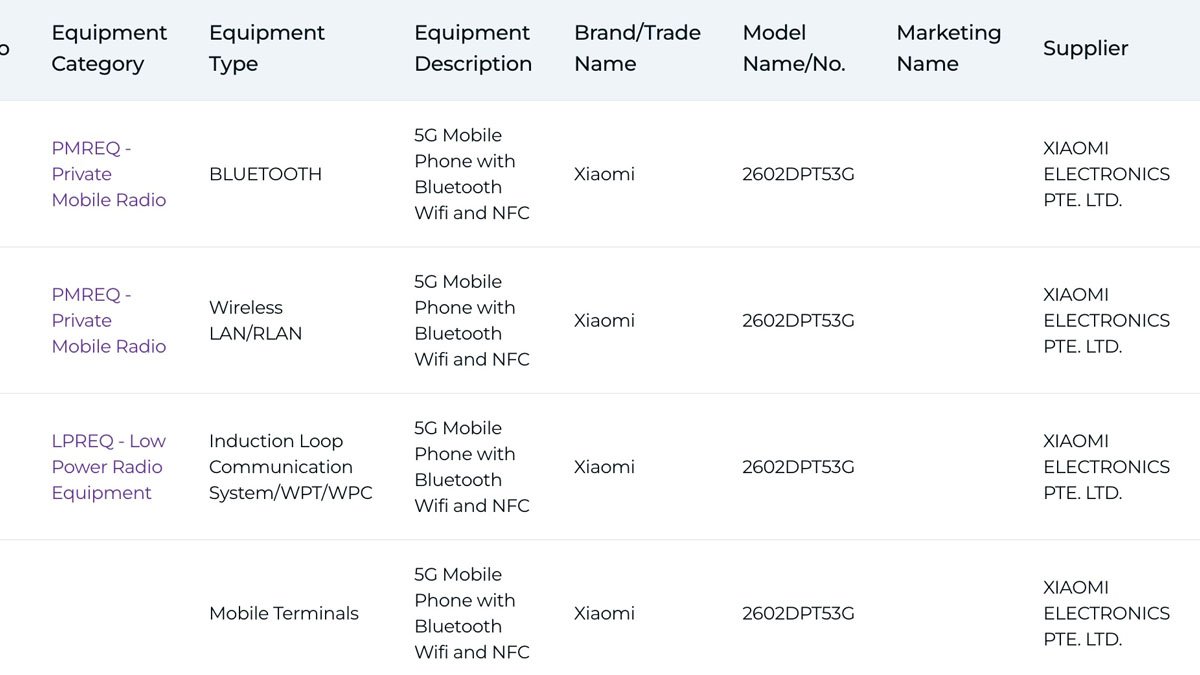The height and width of the screenshot is (675, 1200).
Task: Select the Brand/Trade Name column header
Action: tap(637, 48)
